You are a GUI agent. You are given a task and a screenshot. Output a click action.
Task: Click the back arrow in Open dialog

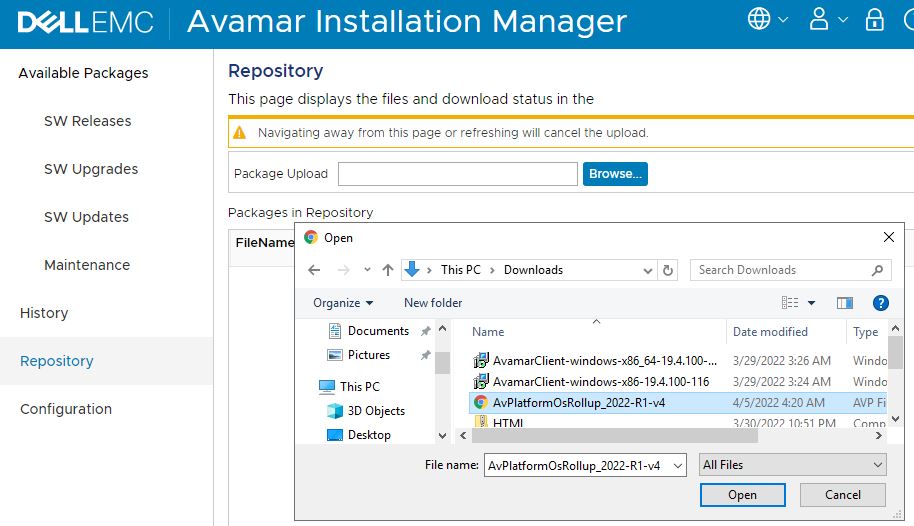(314, 270)
